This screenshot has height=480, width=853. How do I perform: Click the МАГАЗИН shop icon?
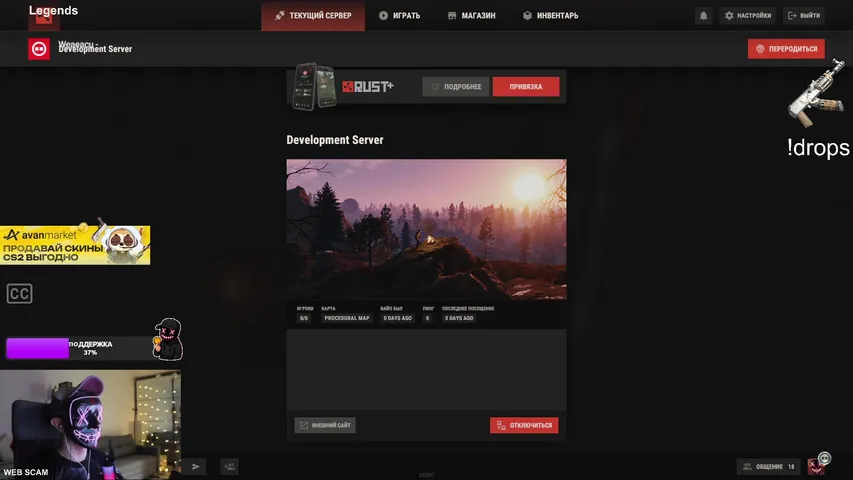tap(452, 15)
